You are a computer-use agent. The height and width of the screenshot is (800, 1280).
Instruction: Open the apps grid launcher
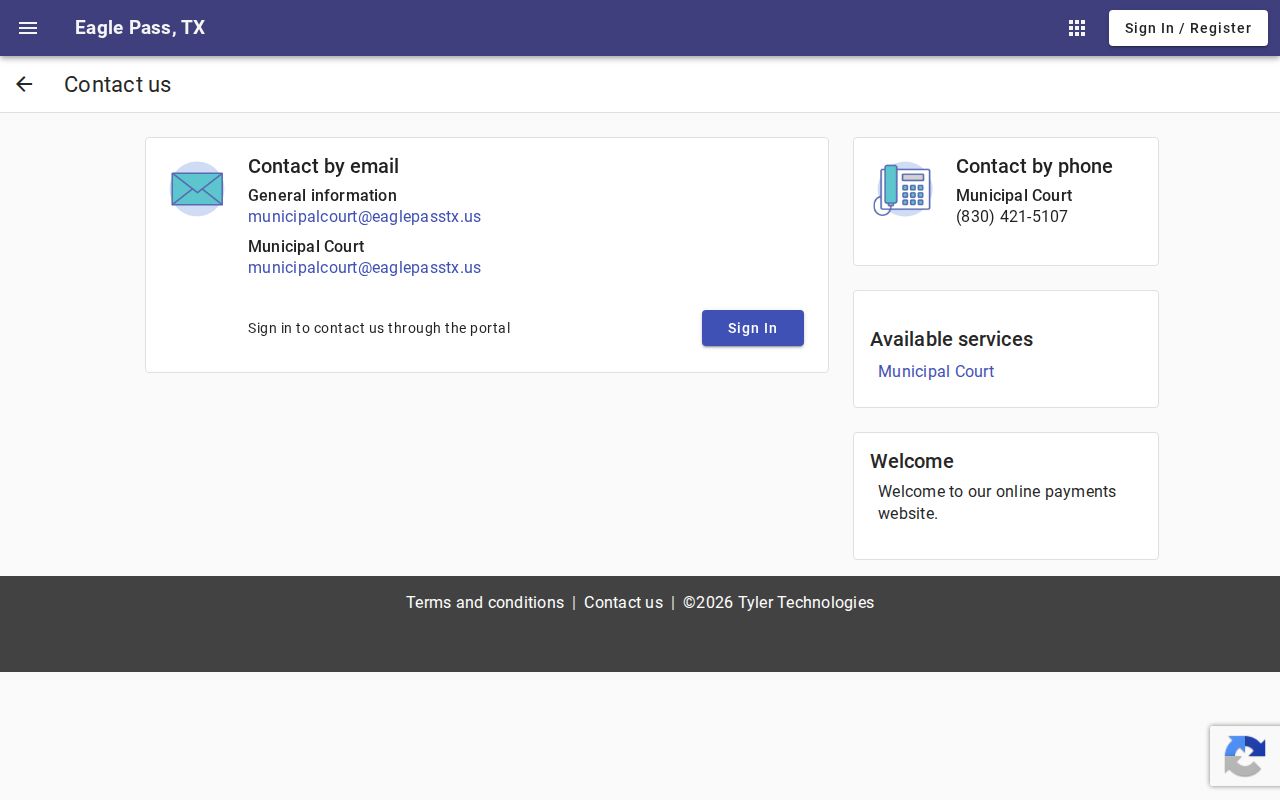tap(1077, 28)
